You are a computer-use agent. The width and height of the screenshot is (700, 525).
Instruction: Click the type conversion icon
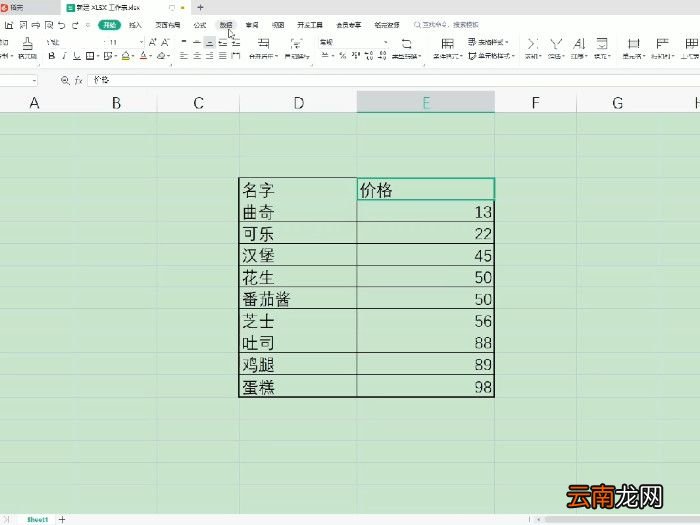tap(406, 44)
